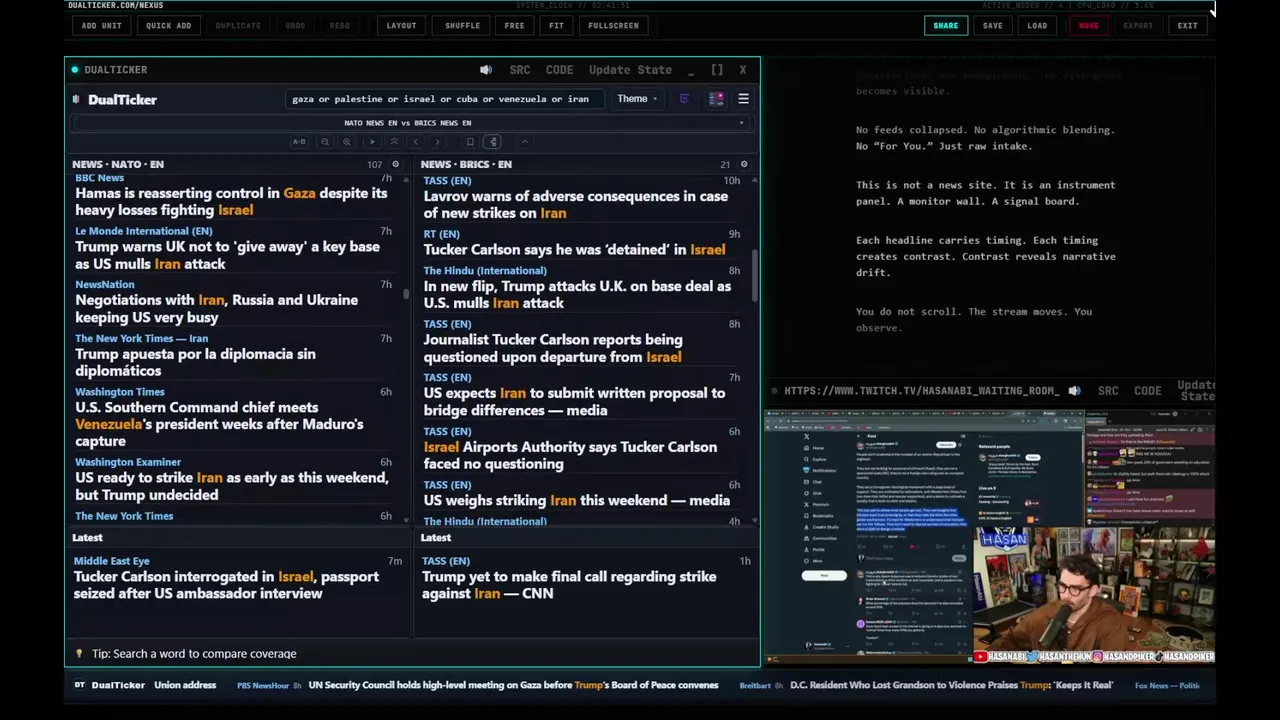The height and width of the screenshot is (720, 1280).
Task: Click the FULLSCREEN button
Action: tap(613, 25)
